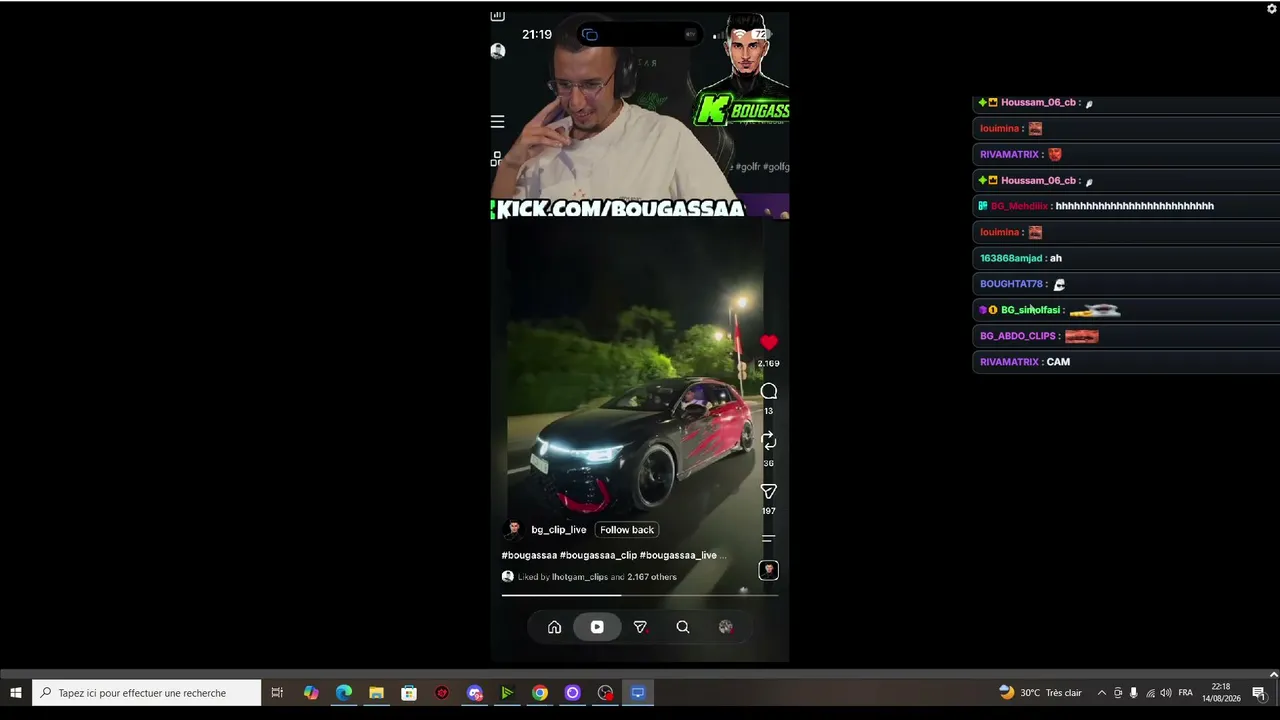
Task: Open File Explorer from the taskbar
Action: coord(376,692)
